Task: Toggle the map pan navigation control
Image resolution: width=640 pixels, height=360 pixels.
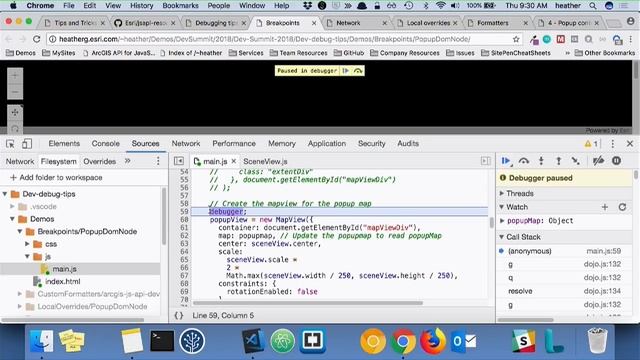Action: point(15,113)
